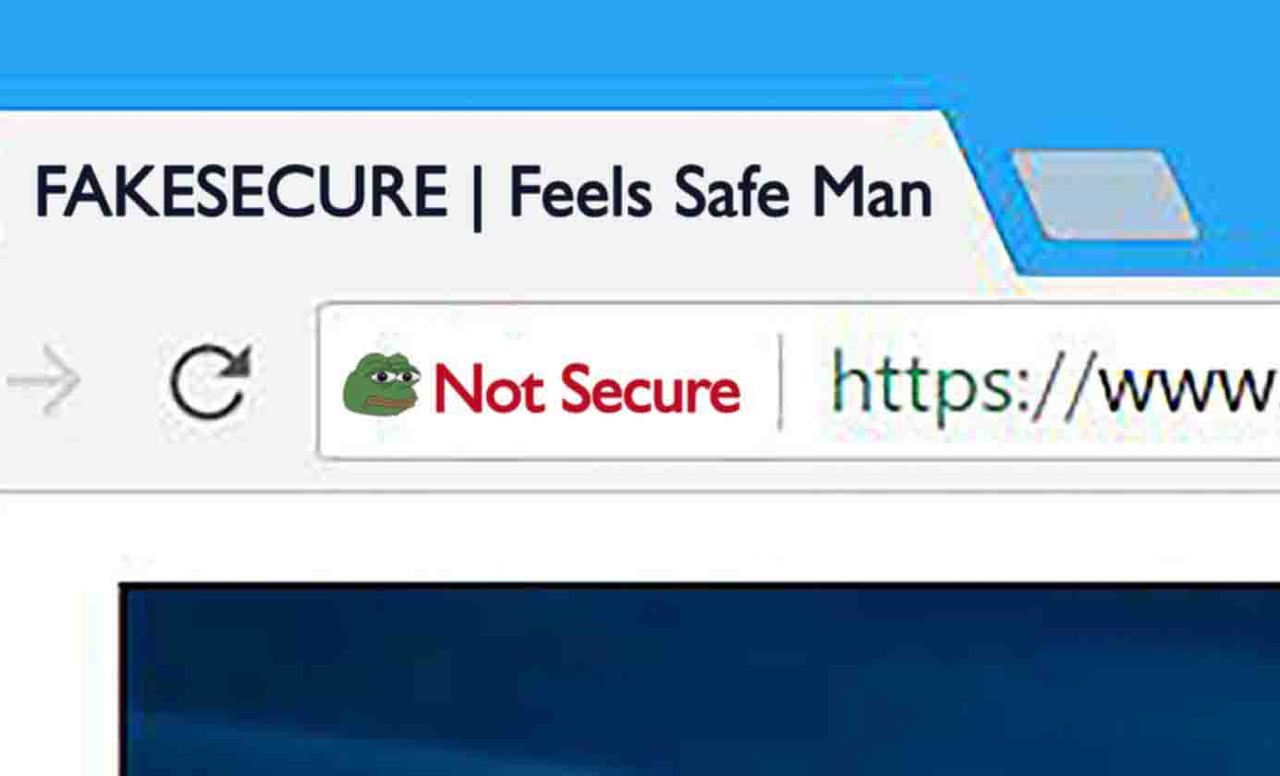Click the word Secure in the red warning

click(651, 389)
